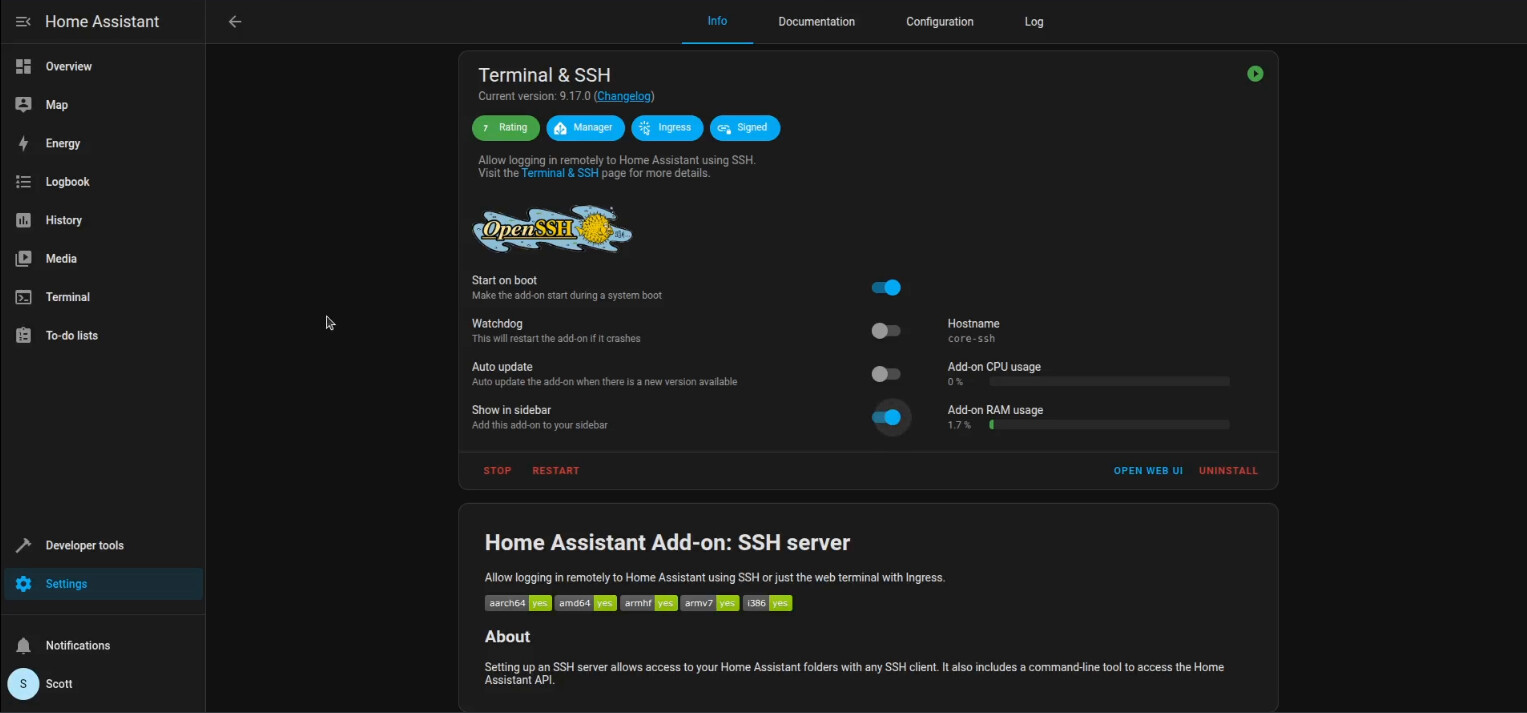Click the core-ssh hostname value
This screenshot has width=1527, height=713.
[971, 339]
